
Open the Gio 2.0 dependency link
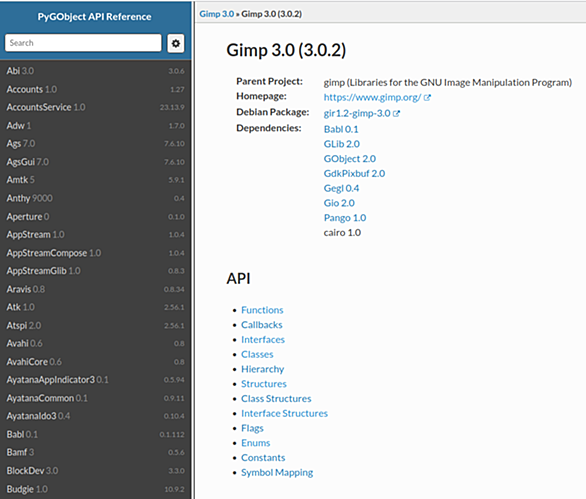pos(339,203)
